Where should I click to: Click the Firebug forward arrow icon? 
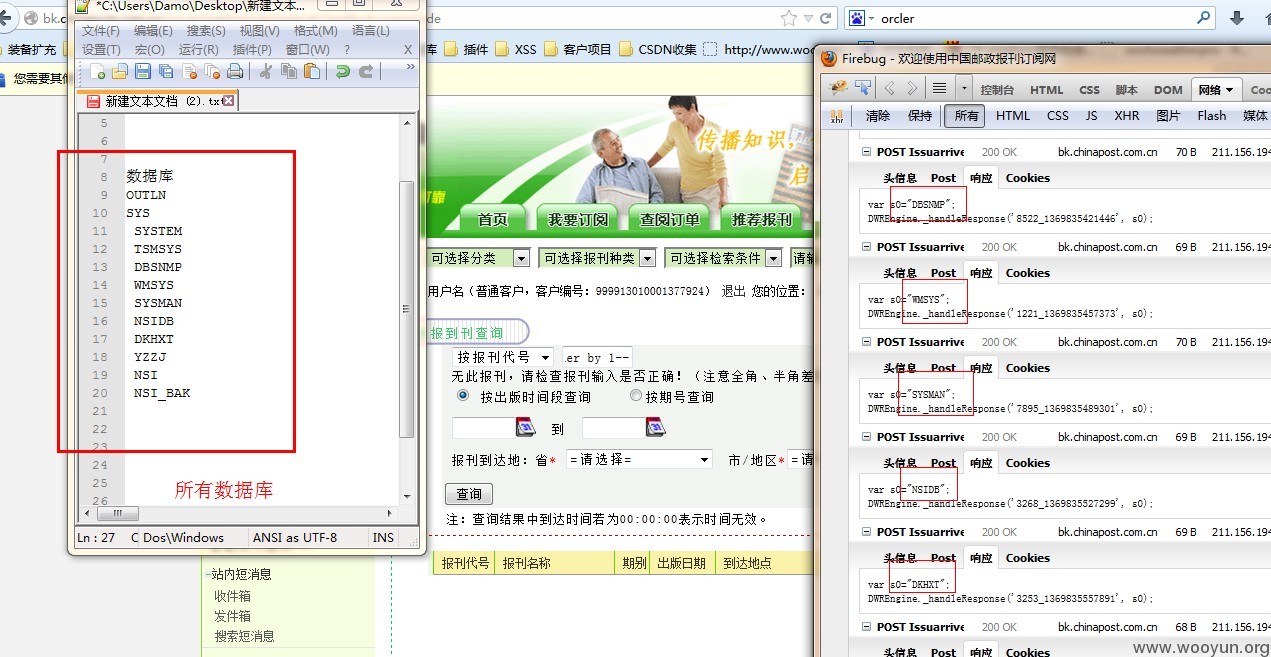click(912, 89)
